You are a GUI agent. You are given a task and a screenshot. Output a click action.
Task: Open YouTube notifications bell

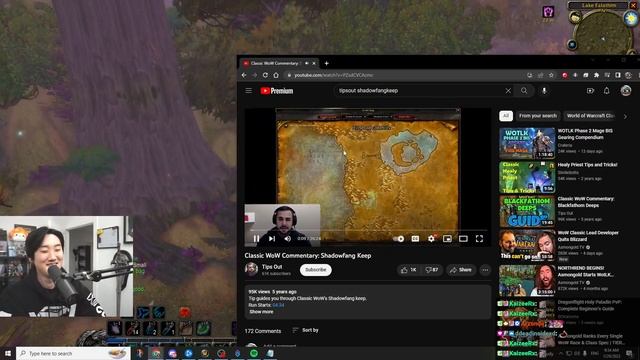pyautogui.click(x=607, y=91)
